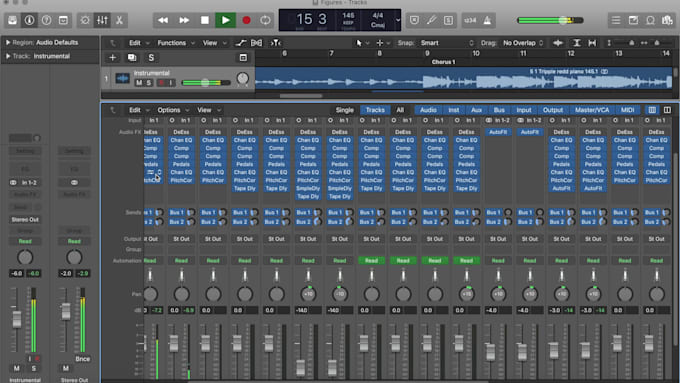
Task: Toggle the Inspector button in control bar
Action: (x=29, y=20)
